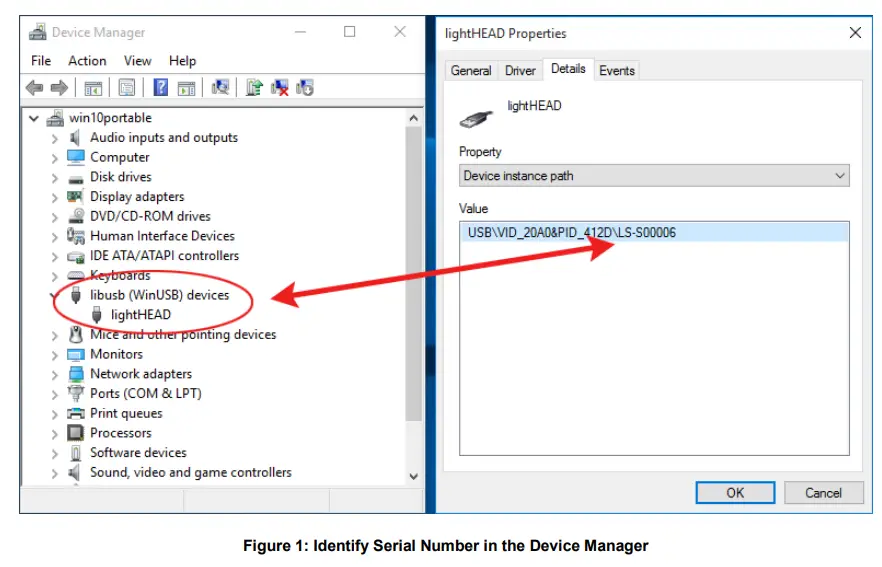
Task: Expand the Print queues node chevron
Action: click(54, 414)
